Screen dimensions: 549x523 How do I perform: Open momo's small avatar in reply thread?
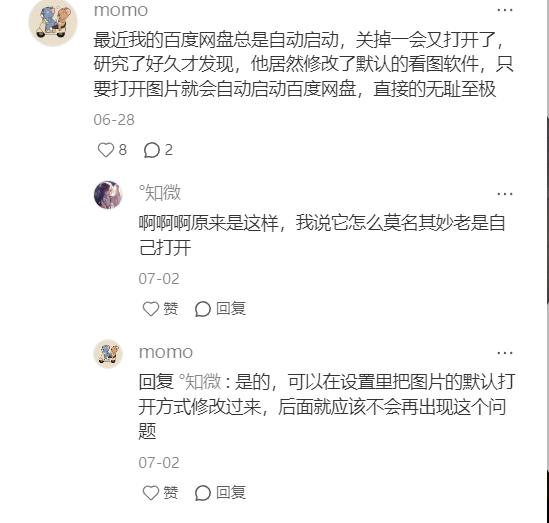pos(108,354)
